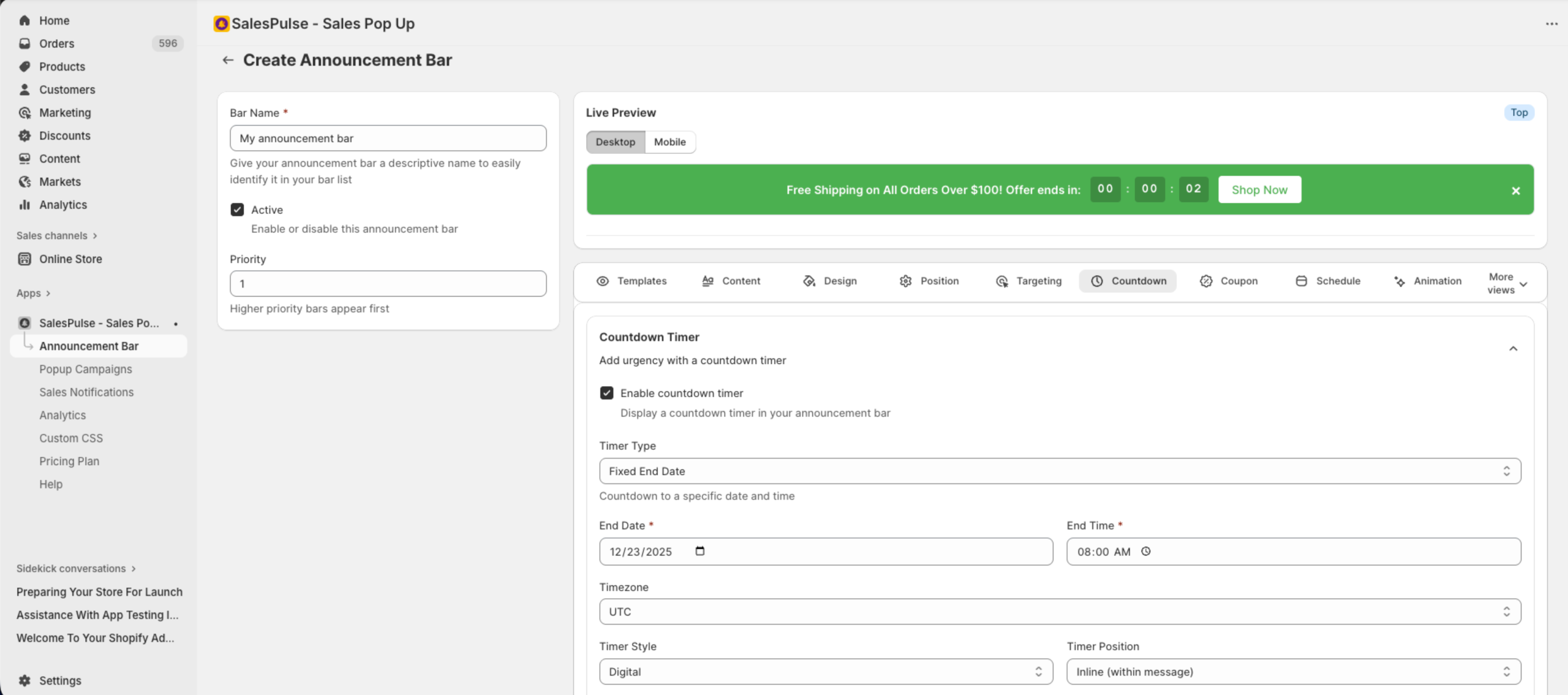Open the three-dot menu at top right
This screenshot has width=1568, height=695.
[1552, 23]
